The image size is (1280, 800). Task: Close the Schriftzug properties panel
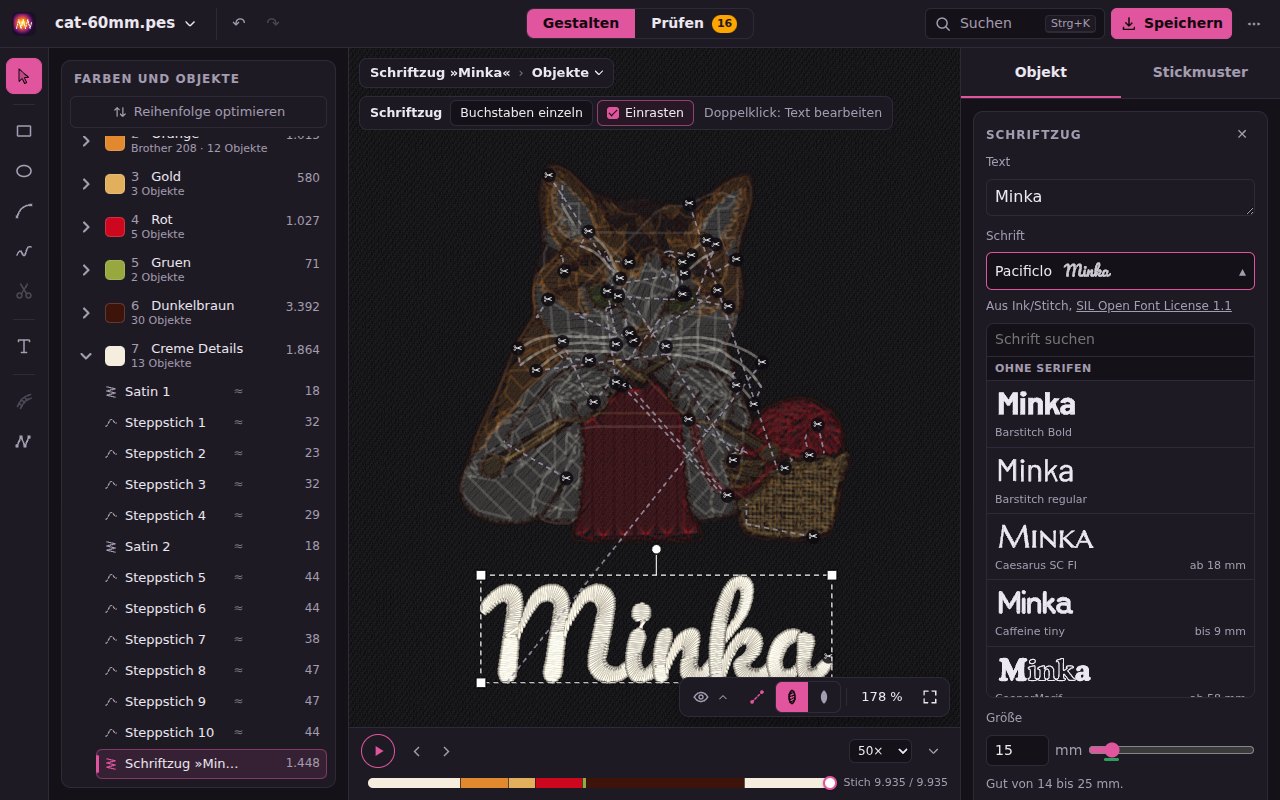(x=1242, y=134)
